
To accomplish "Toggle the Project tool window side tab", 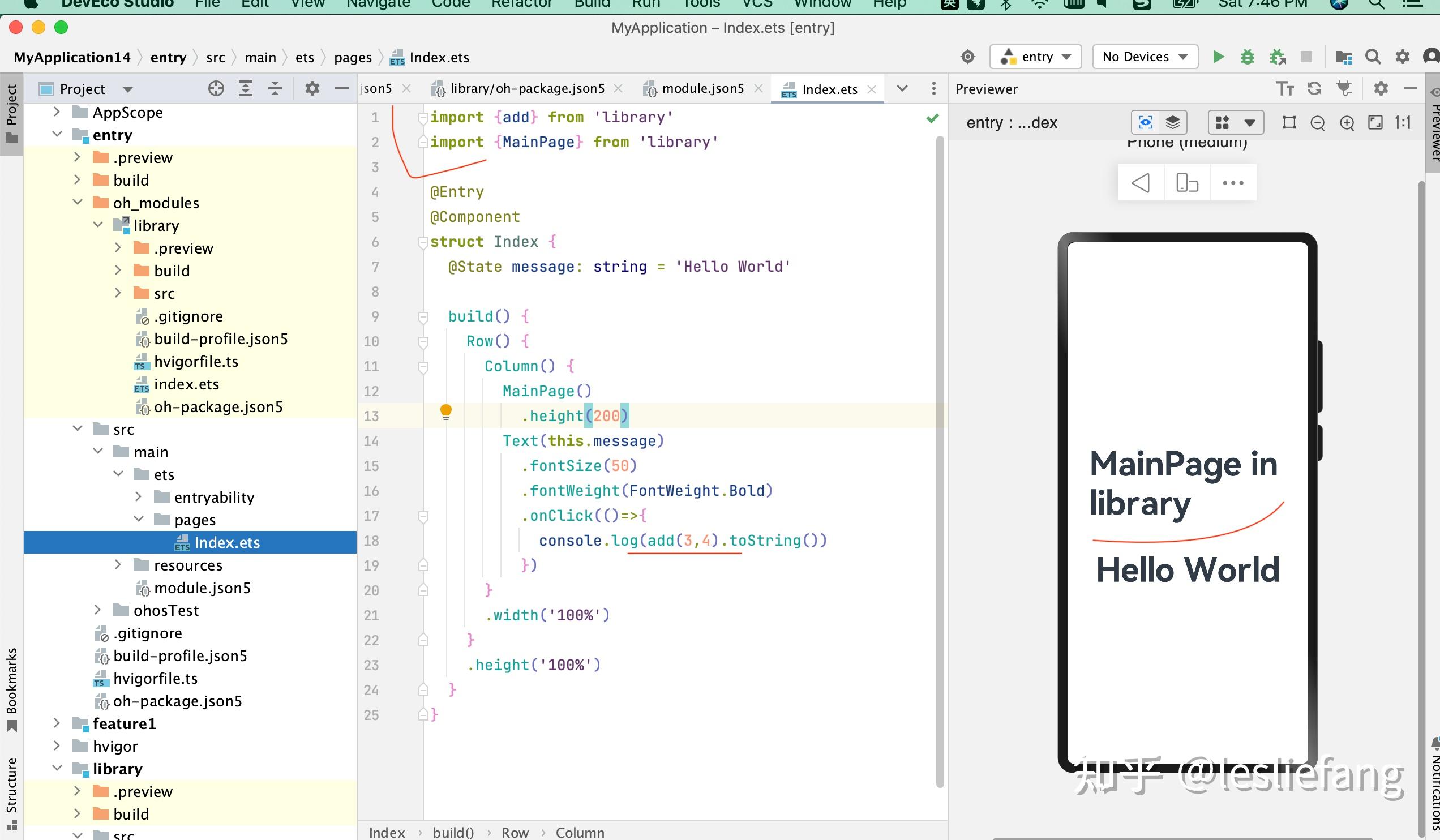I will click(11, 114).
